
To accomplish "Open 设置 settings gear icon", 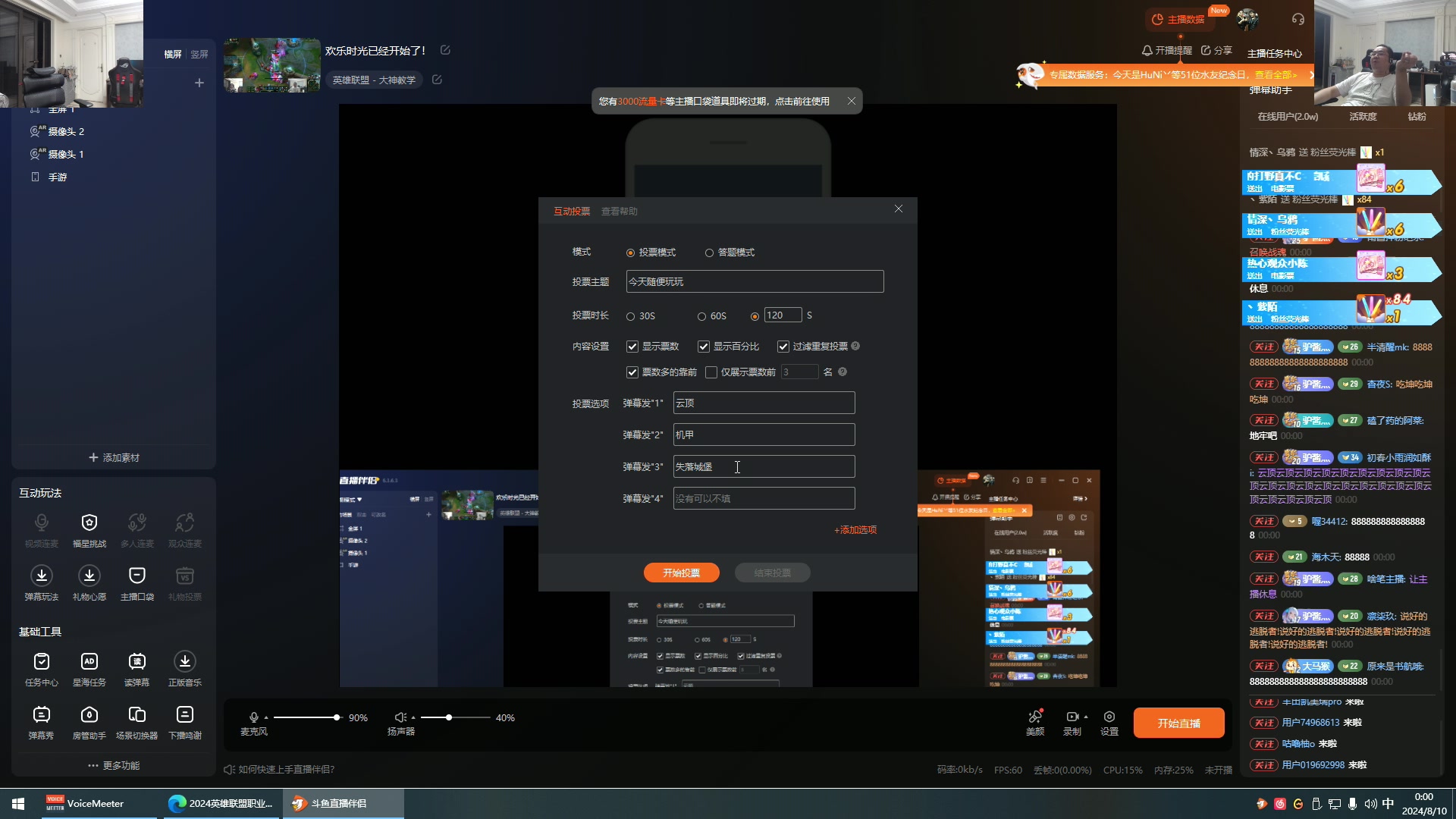I will pos(1109,717).
